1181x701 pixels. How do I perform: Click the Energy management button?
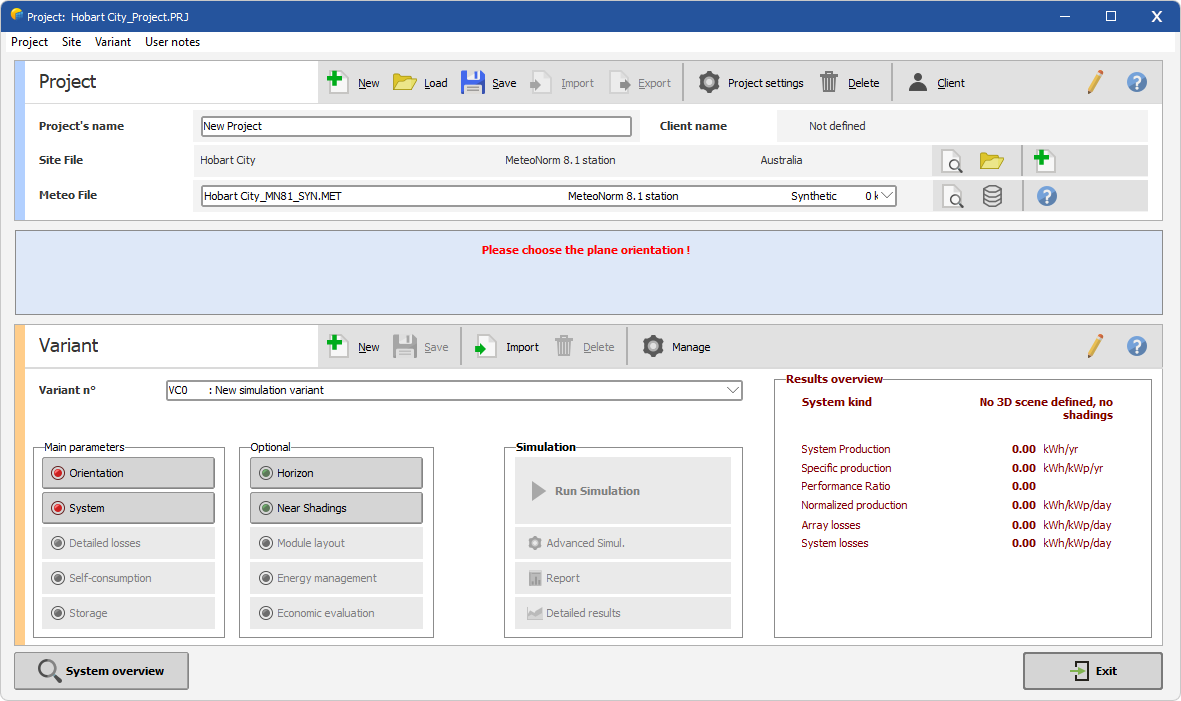pos(336,578)
